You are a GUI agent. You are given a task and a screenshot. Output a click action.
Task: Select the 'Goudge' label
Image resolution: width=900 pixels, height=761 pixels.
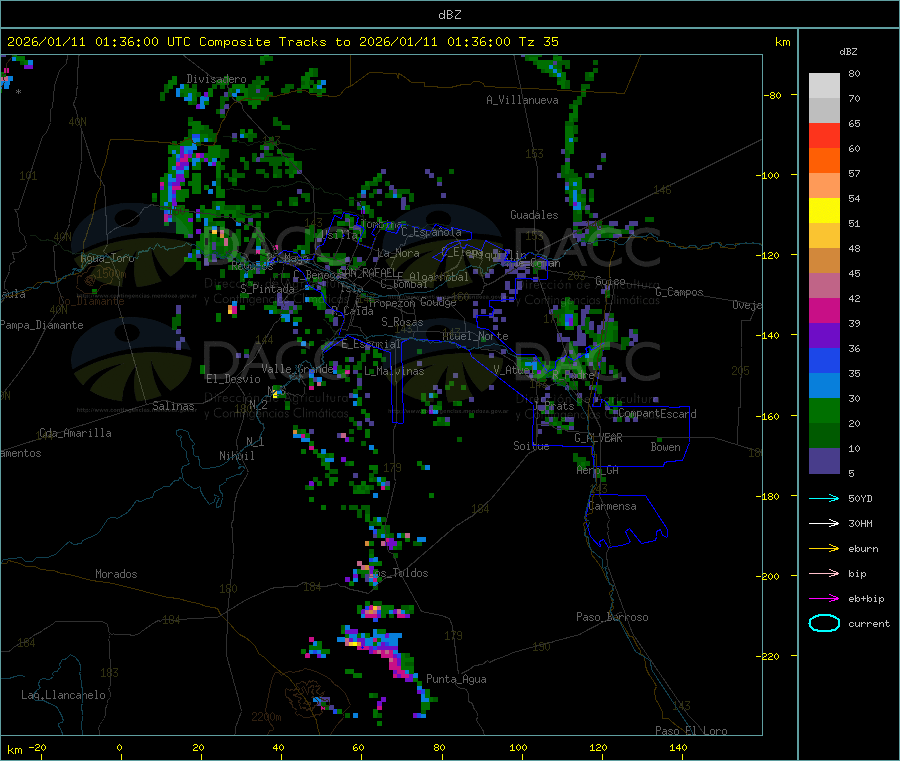(x=439, y=302)
